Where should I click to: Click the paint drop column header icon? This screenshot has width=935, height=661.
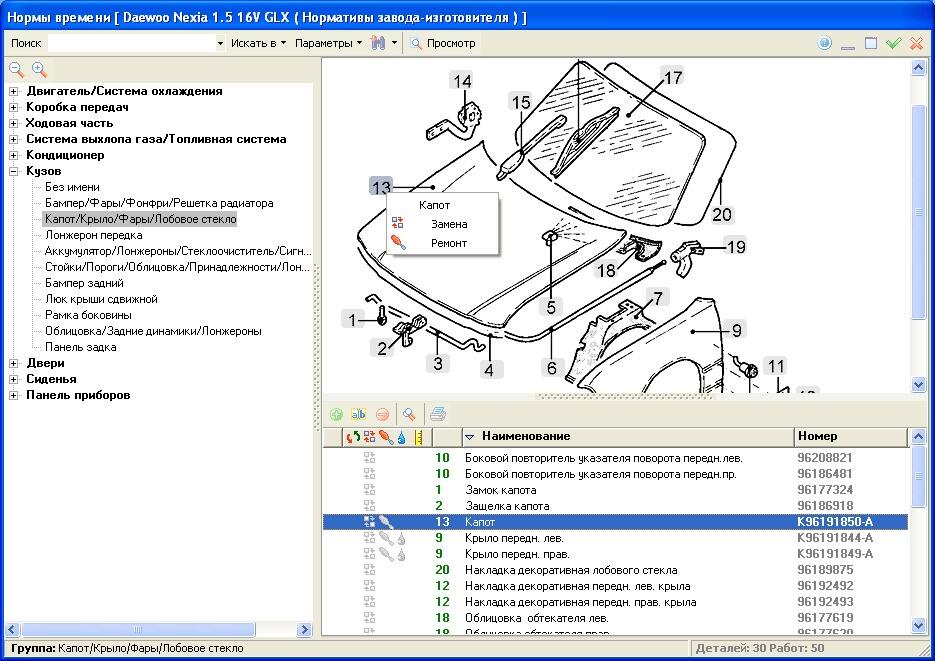click(402, 437)
